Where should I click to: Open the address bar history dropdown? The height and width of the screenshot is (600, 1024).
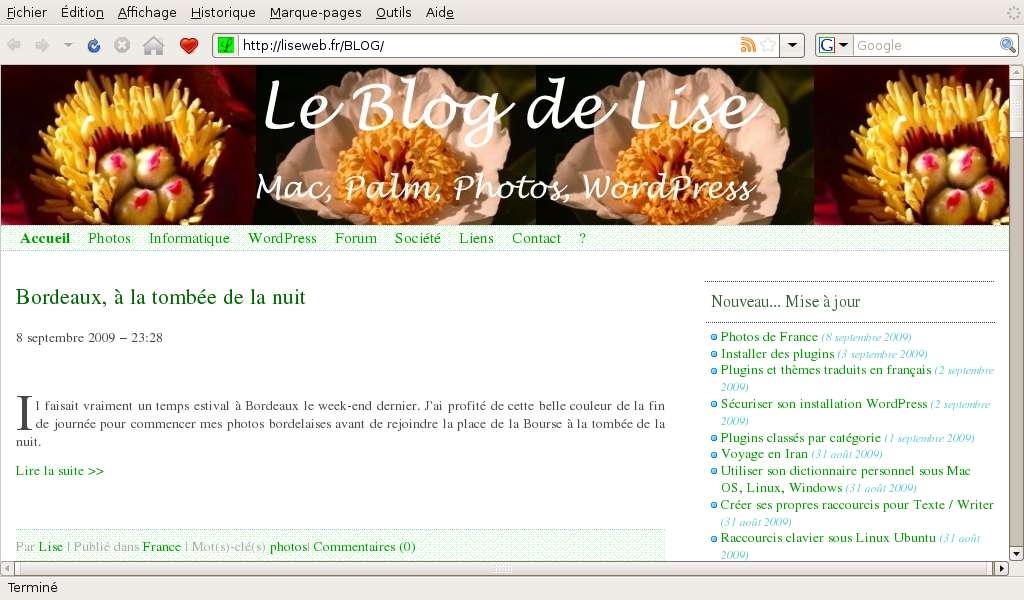(792, 45)
